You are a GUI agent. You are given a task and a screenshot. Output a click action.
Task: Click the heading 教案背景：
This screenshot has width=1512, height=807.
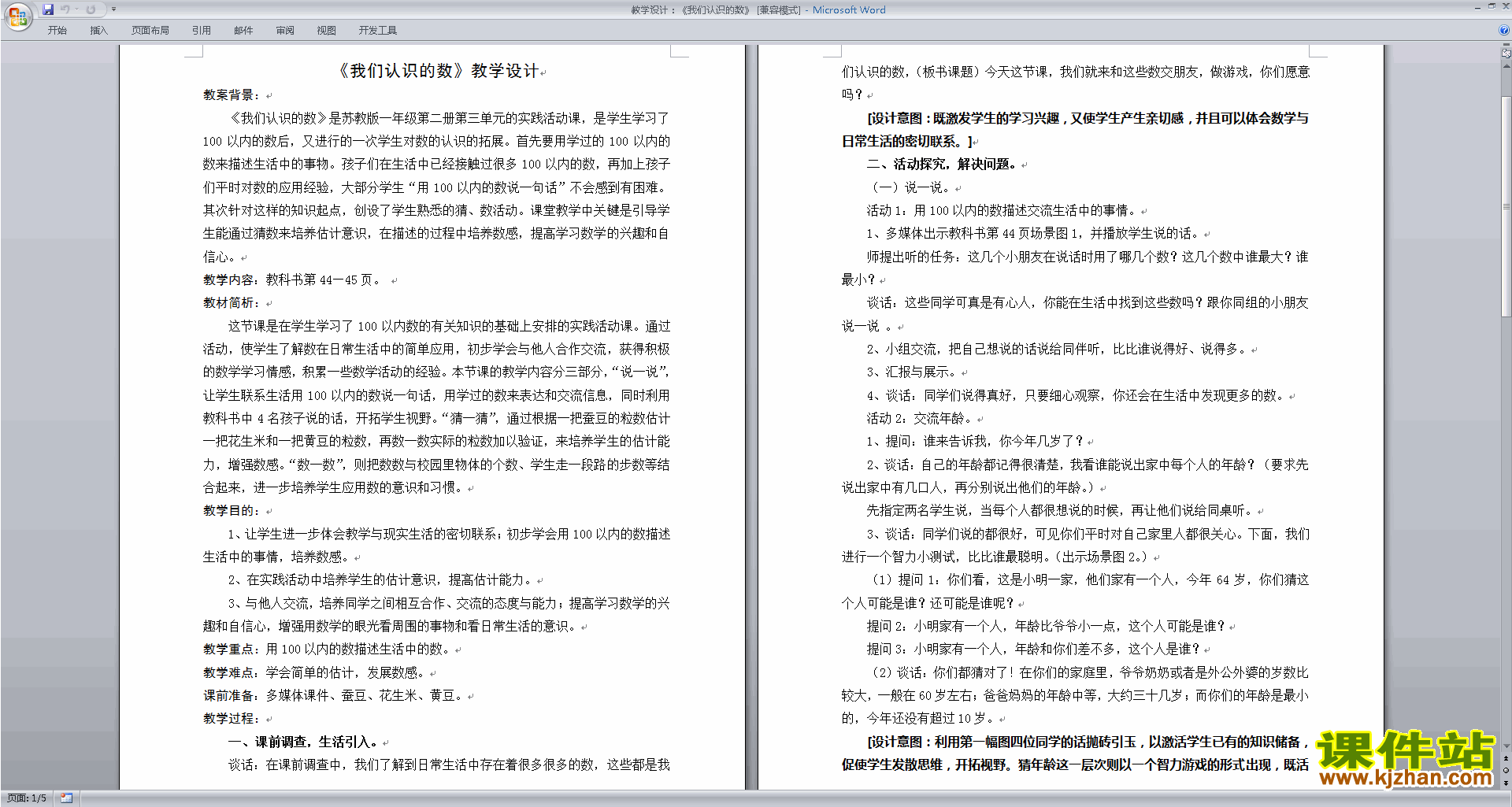(232, 95)
